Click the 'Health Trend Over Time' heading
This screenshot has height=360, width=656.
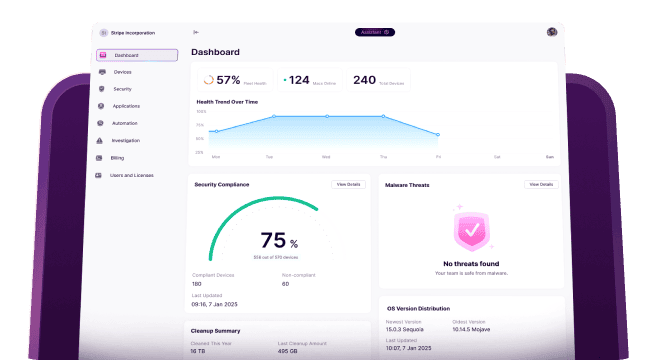coord(227,102)
